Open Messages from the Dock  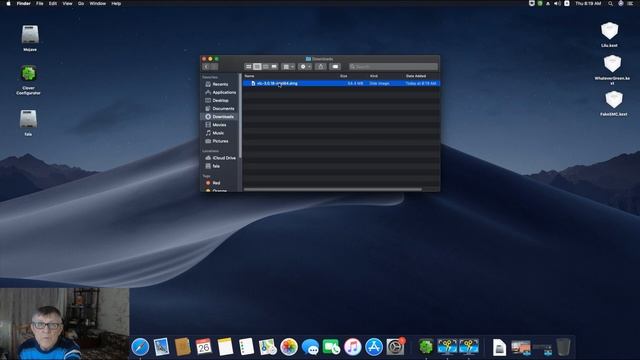coord(310,347)
